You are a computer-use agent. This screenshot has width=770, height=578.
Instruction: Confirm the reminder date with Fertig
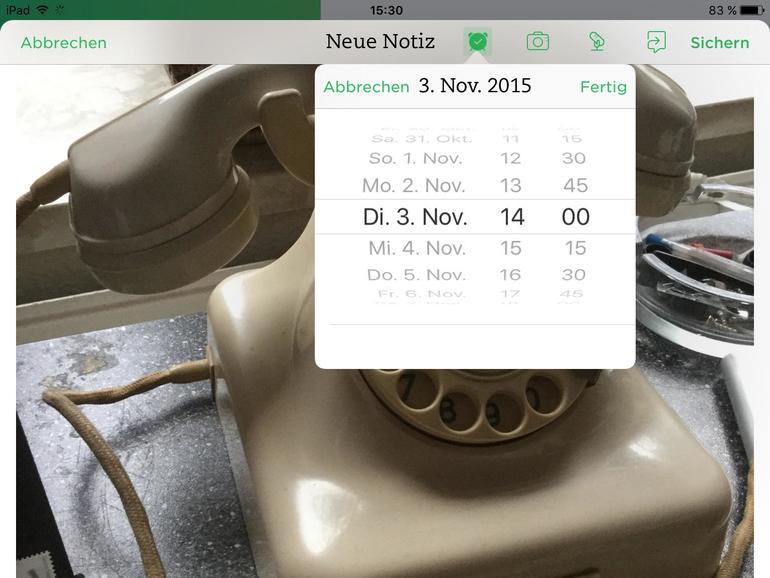pyautogui.click(x=603, y=87)
